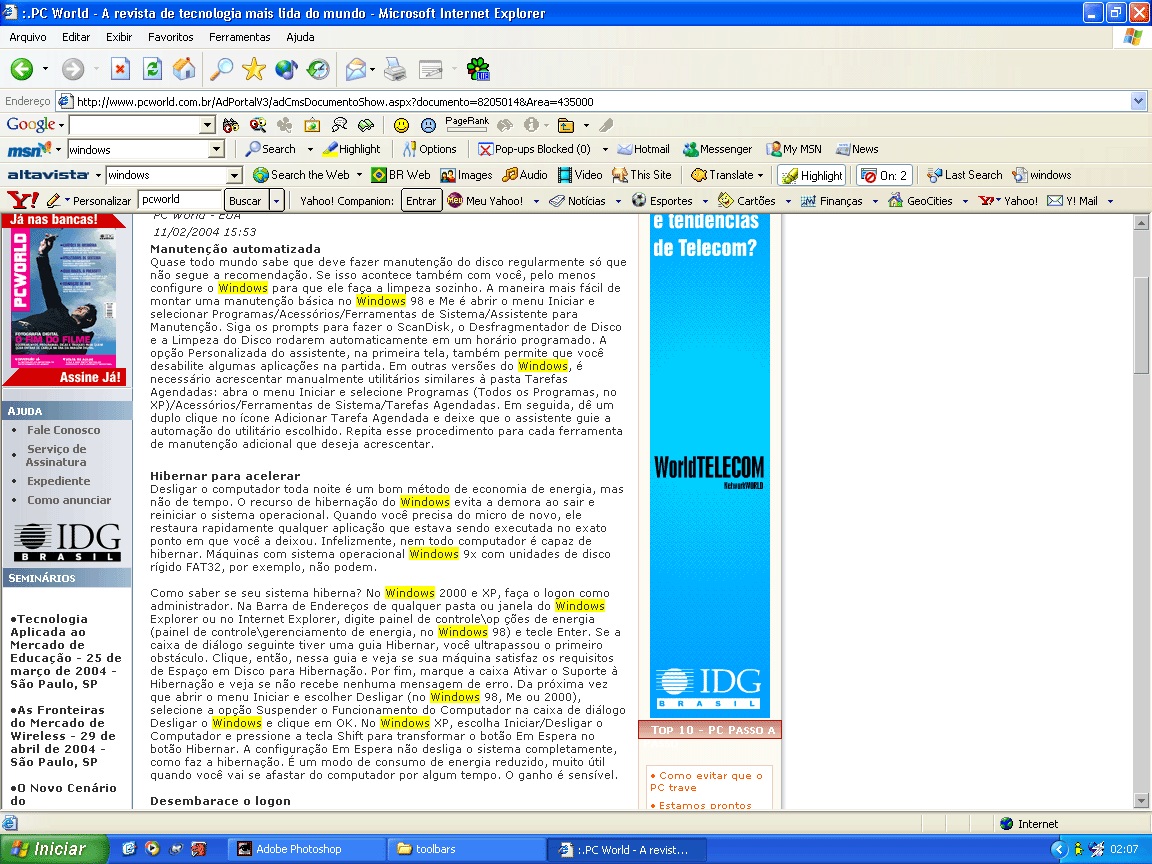The height and width of the screenshot is (864, 1152).
Task: Open the Favoritos menu
Action: pos(170,37)
